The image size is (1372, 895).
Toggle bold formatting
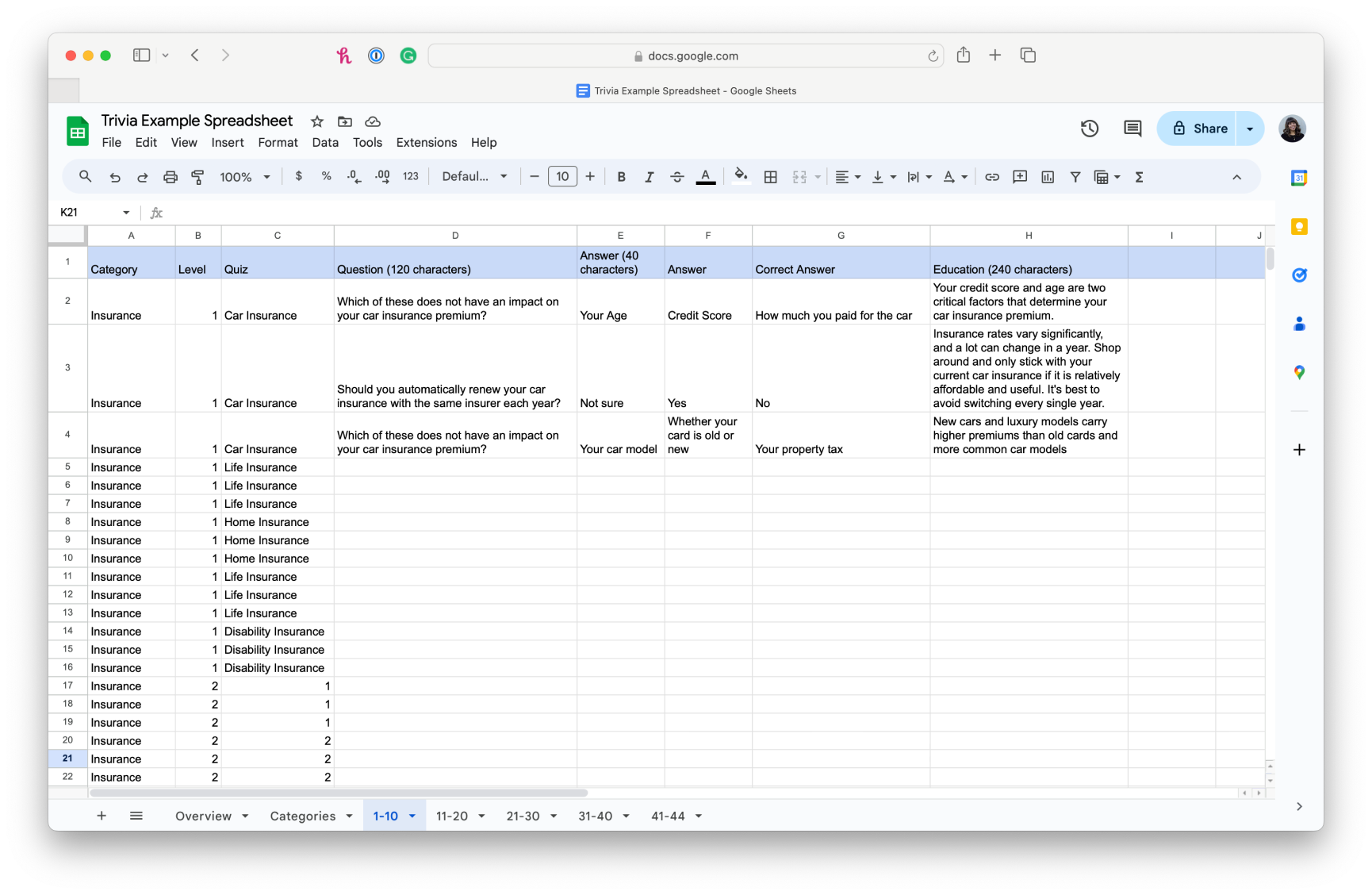[x=621, y=177]
